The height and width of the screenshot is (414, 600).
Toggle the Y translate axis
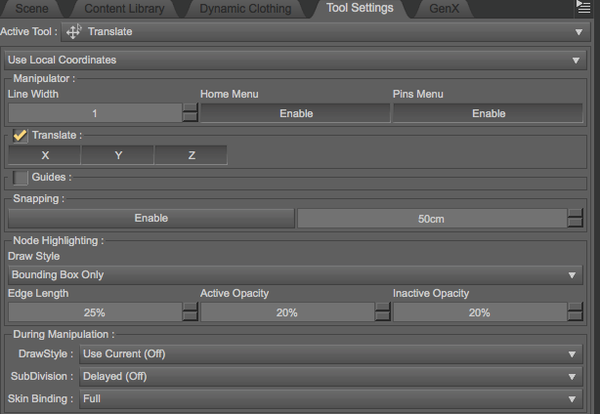[118, 155]
